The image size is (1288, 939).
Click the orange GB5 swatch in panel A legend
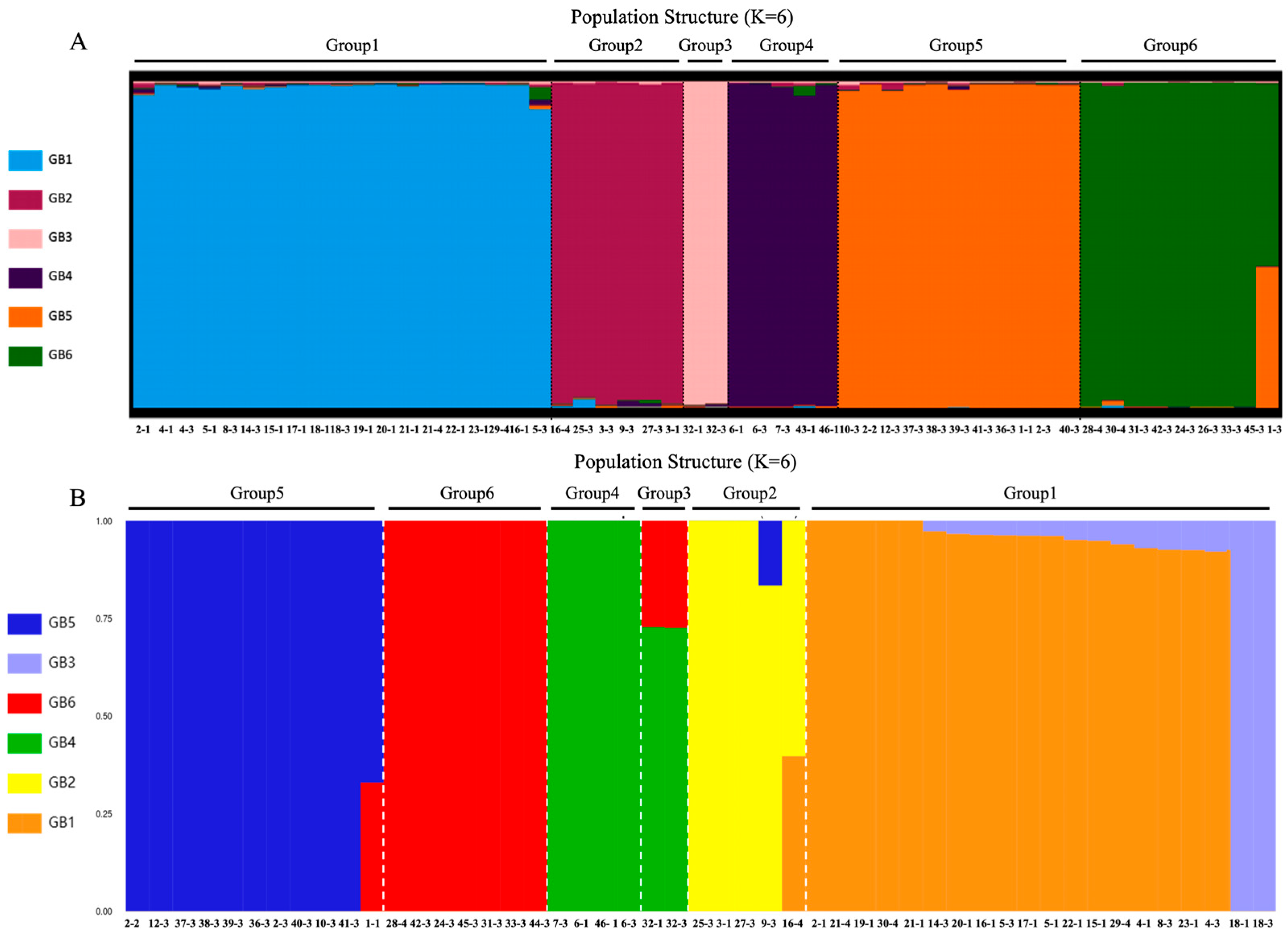coord(25,317)
